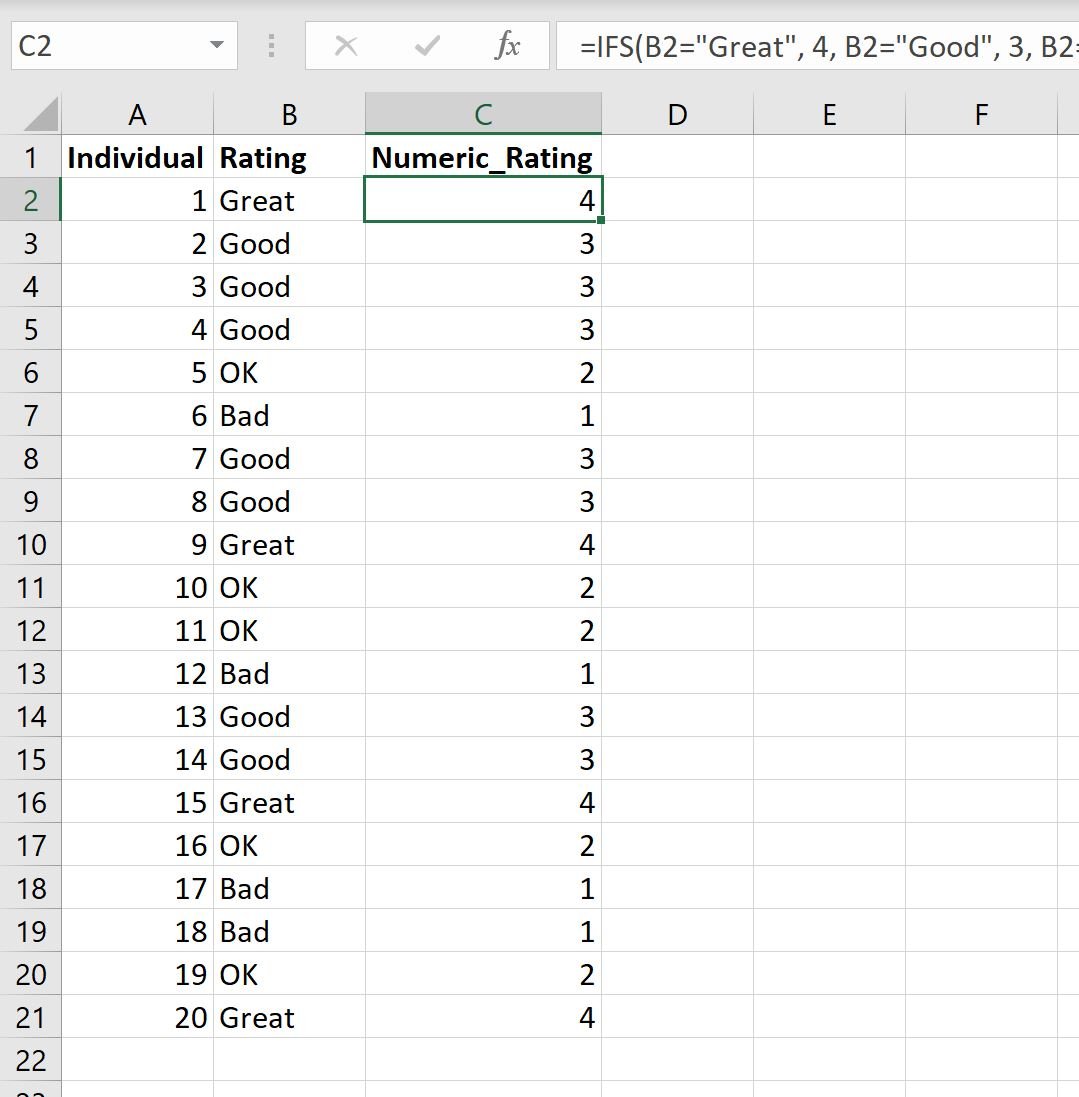The height and width of the screenshot is (1097, 1079).
Task: Click numeric rating 1 in row 7
Action: (483, 415)
